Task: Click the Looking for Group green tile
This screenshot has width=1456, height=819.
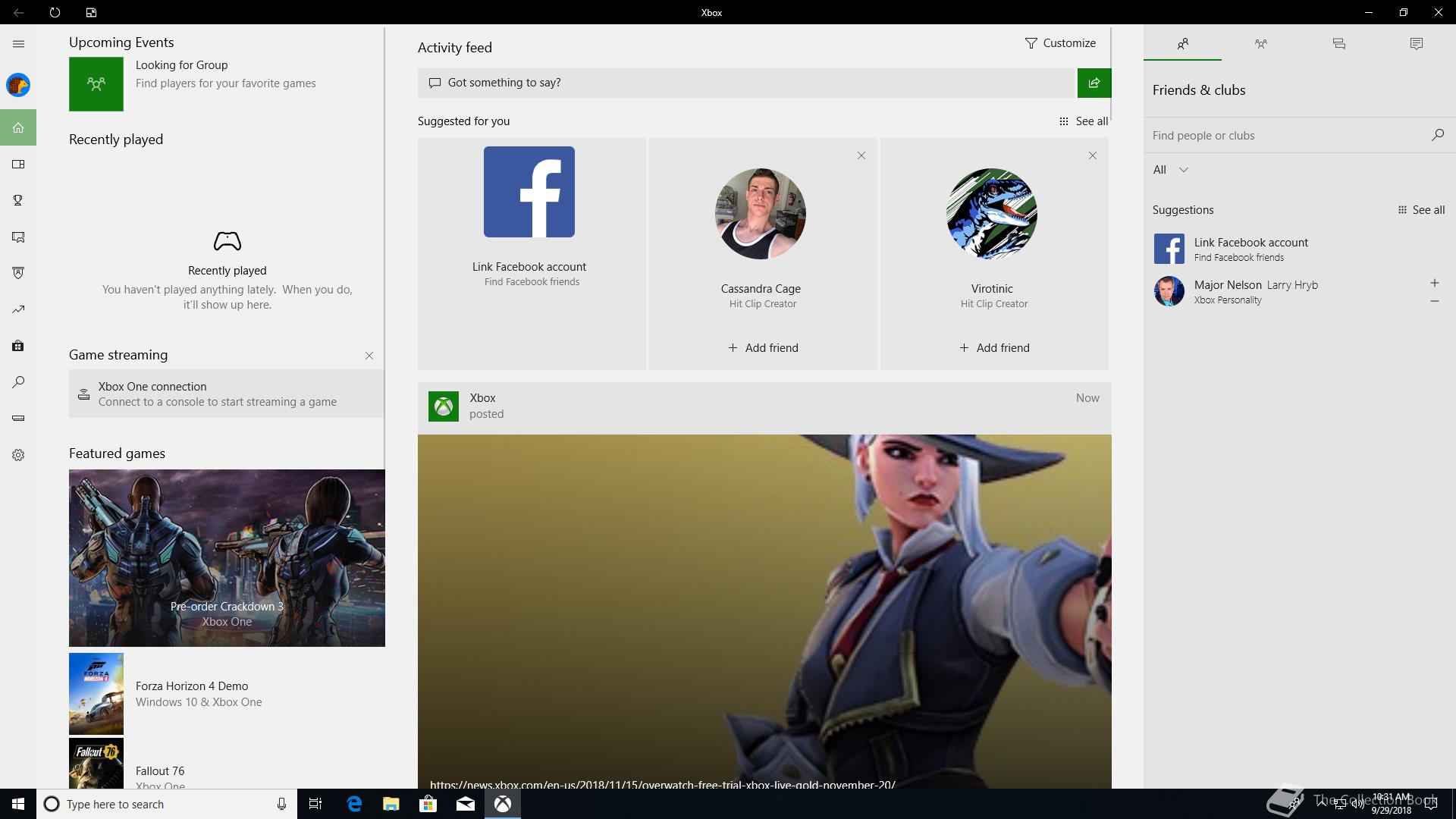Action: [x=96, y=84]
